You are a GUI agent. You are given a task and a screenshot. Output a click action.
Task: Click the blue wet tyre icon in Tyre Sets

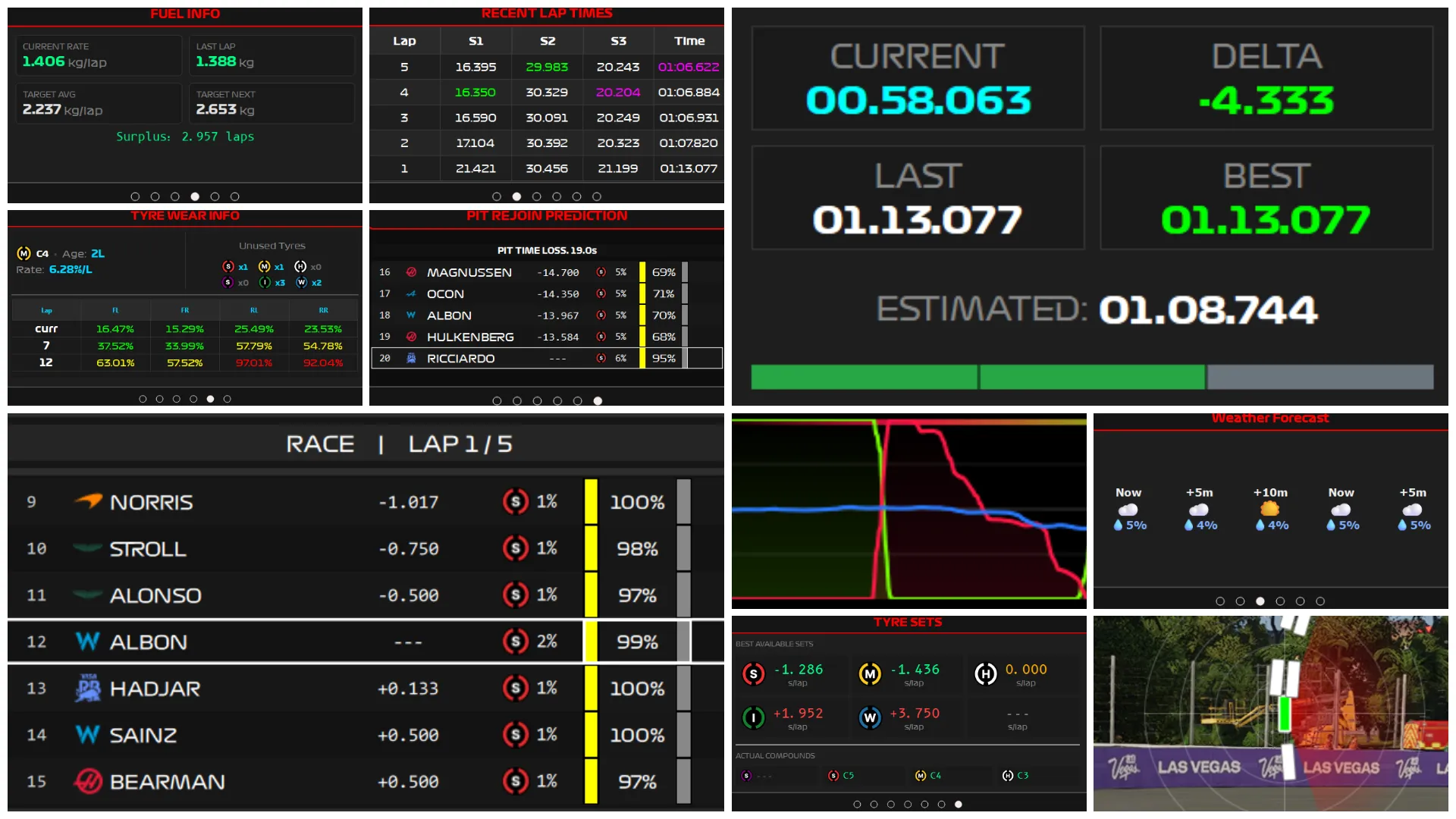[870, 717]
